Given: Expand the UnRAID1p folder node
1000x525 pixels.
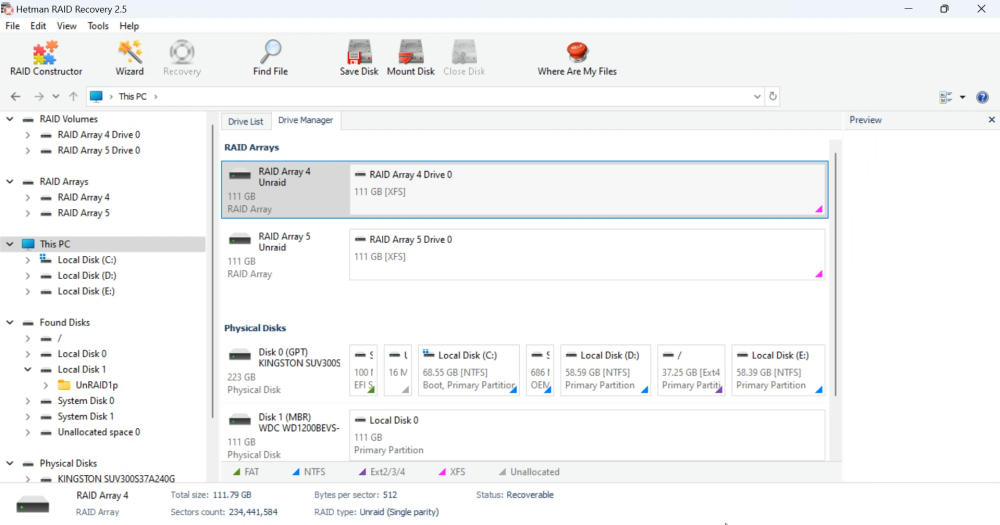Looking at the screenshot, I should [x=46, y=385].
